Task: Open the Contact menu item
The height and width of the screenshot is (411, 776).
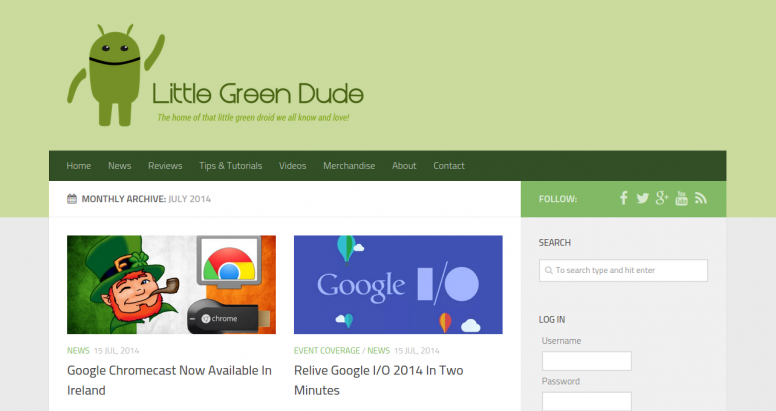Action: tap(449, 166)
